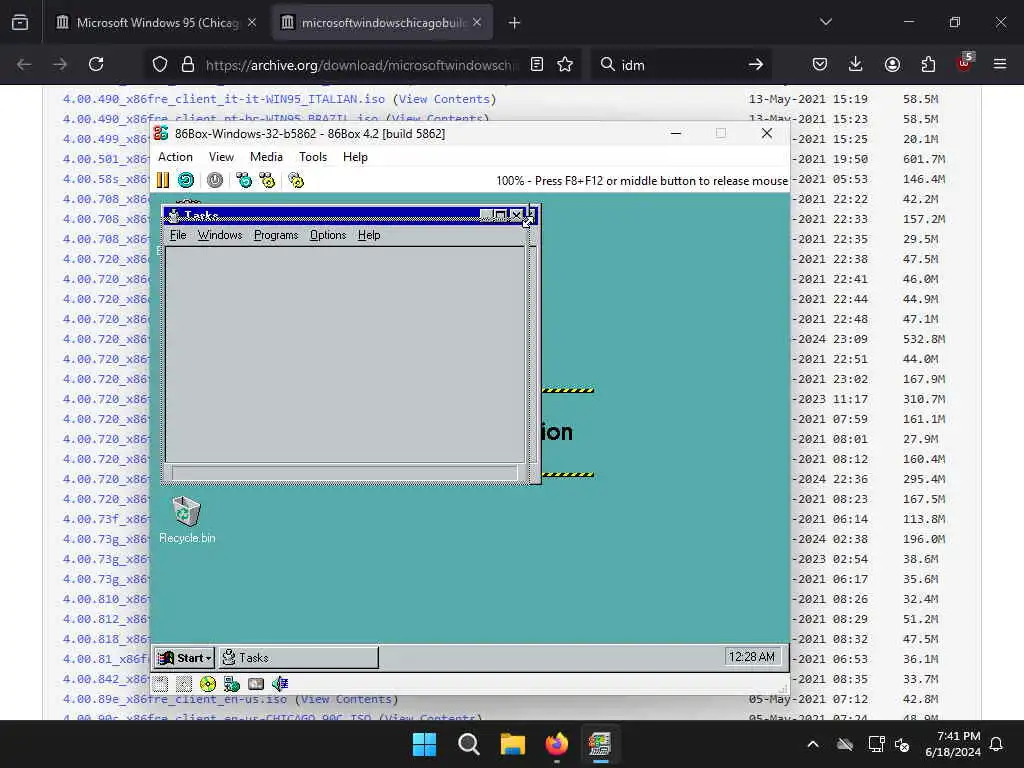The width and height of the screenshot is (1024, 768).
Task: Open File Explorer from taskbar
Action: pyautogui.click(x=513, y=744)
